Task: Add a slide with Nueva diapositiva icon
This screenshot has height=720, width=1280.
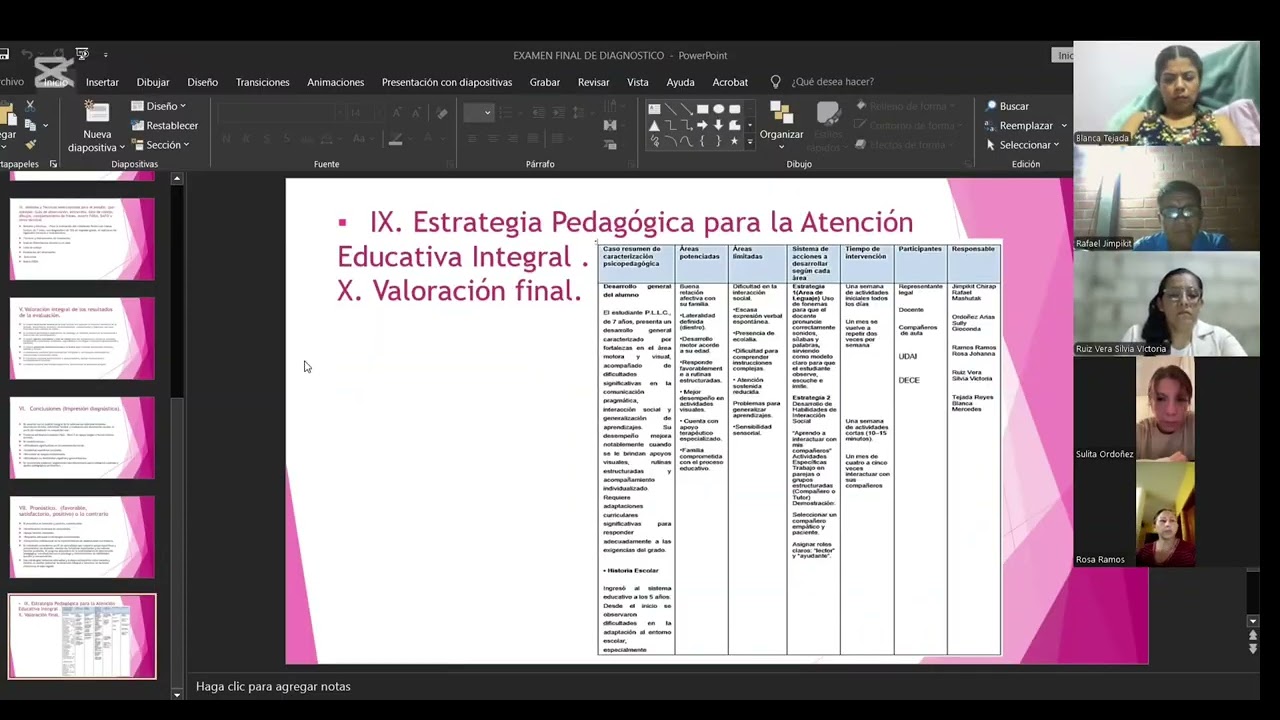Action: [x=98, y=112]
